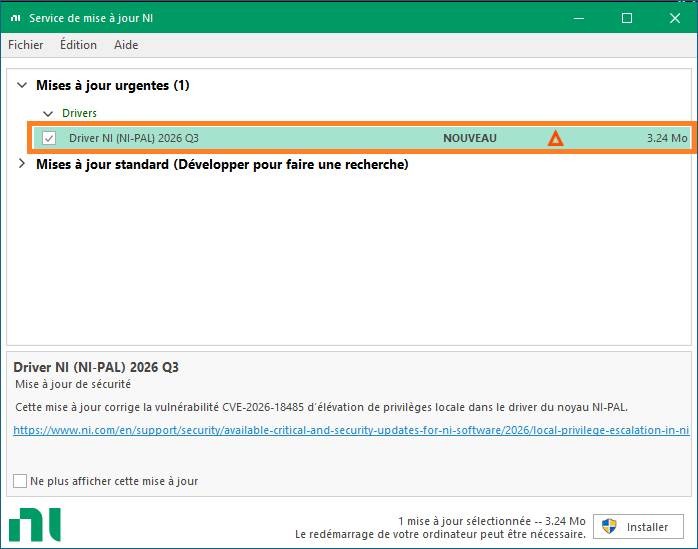Click the Drivers category label
This screenshot has width=698, height=549.
(79, 113)
